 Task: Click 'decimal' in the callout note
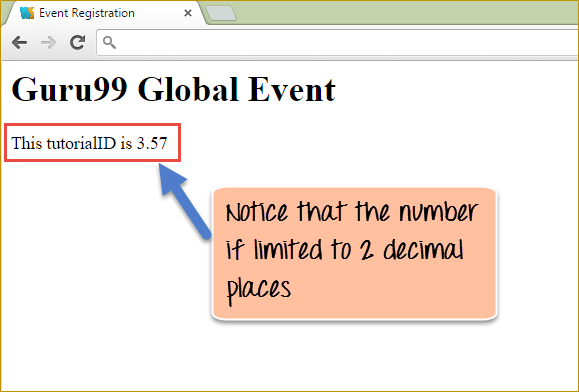coord(423,250)
